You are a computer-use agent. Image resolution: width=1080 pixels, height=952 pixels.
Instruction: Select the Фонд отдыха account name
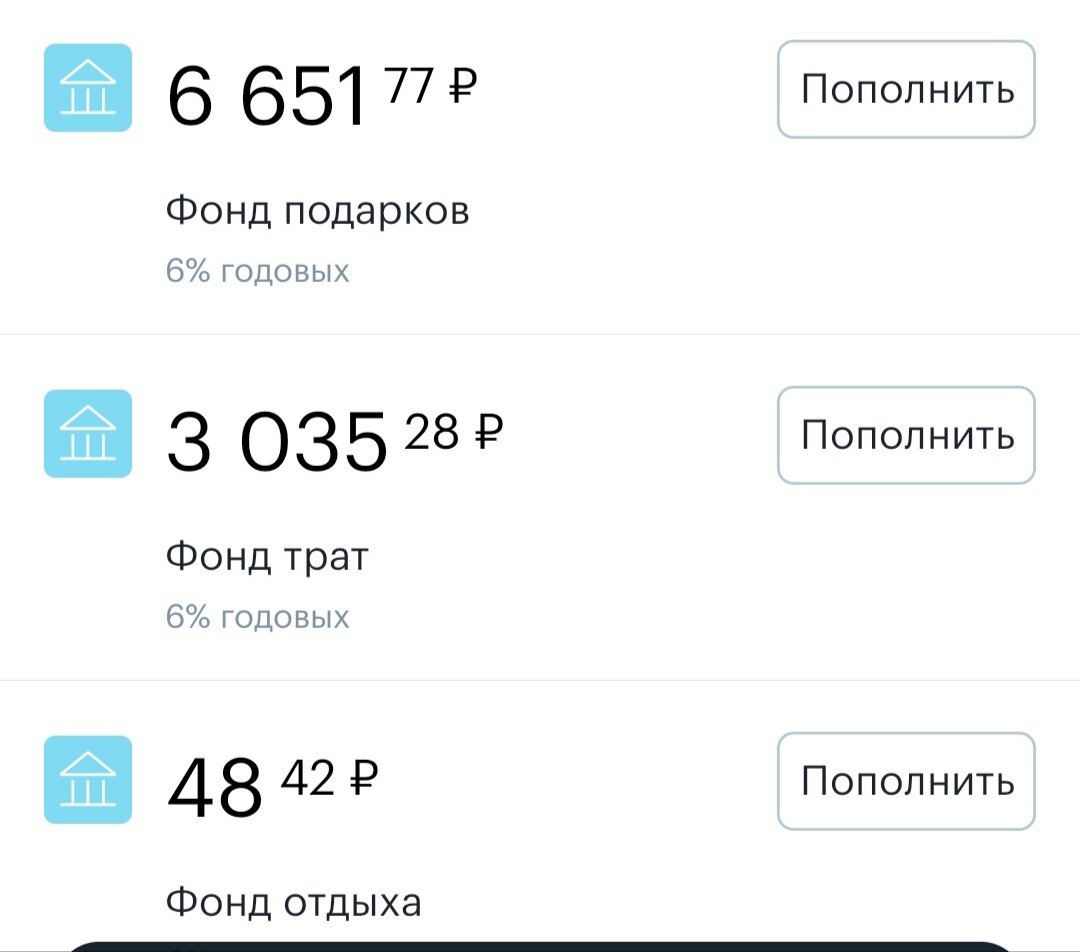pyautogui.click(x=293, y=902)
